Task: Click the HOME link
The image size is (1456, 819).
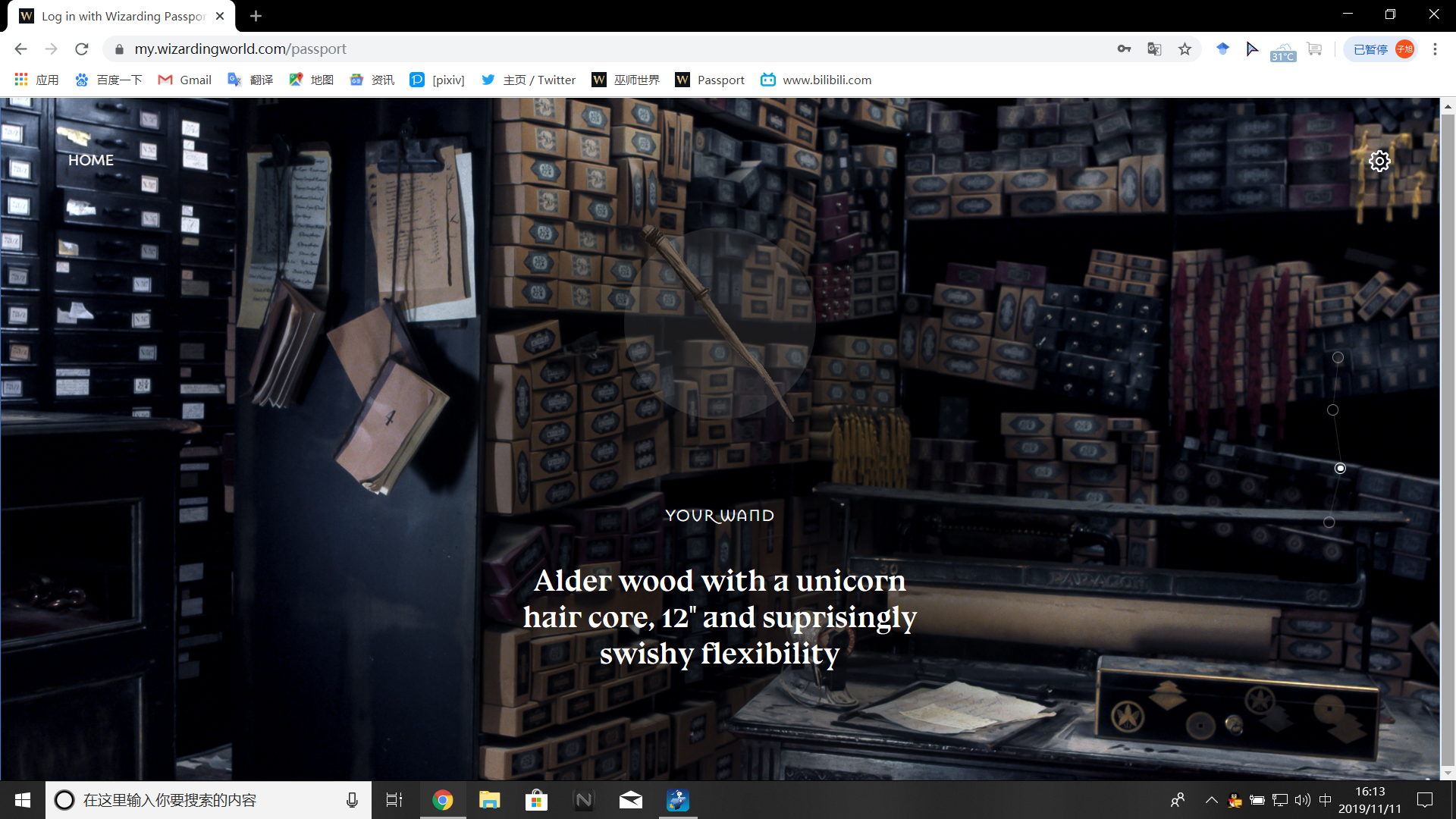Action: tap(91, 160)
